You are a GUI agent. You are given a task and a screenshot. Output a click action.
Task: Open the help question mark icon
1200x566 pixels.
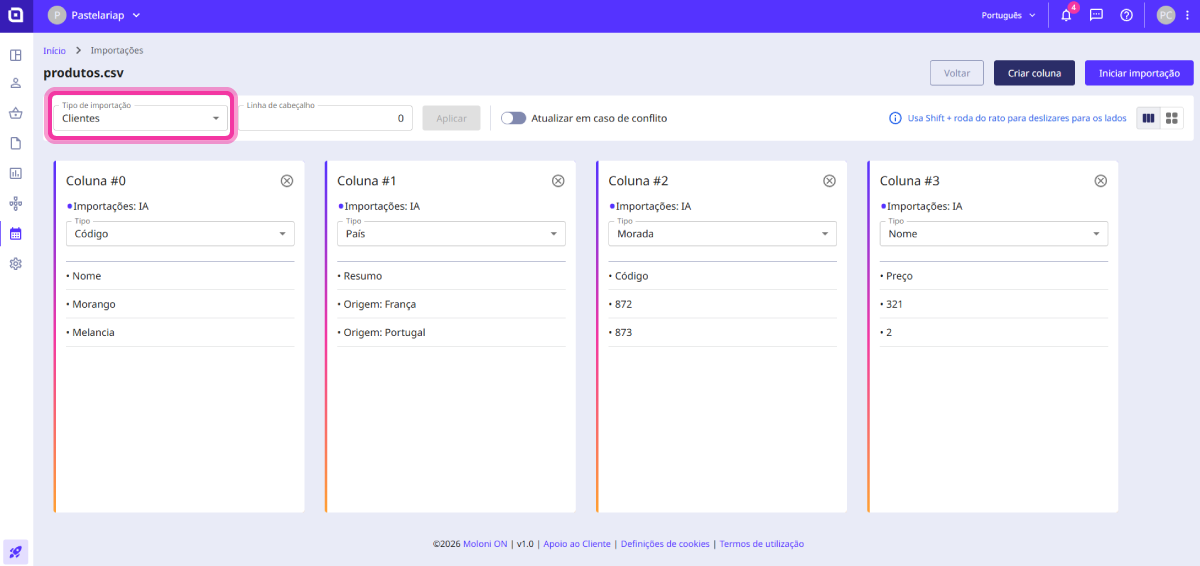tap(1126, 15)
